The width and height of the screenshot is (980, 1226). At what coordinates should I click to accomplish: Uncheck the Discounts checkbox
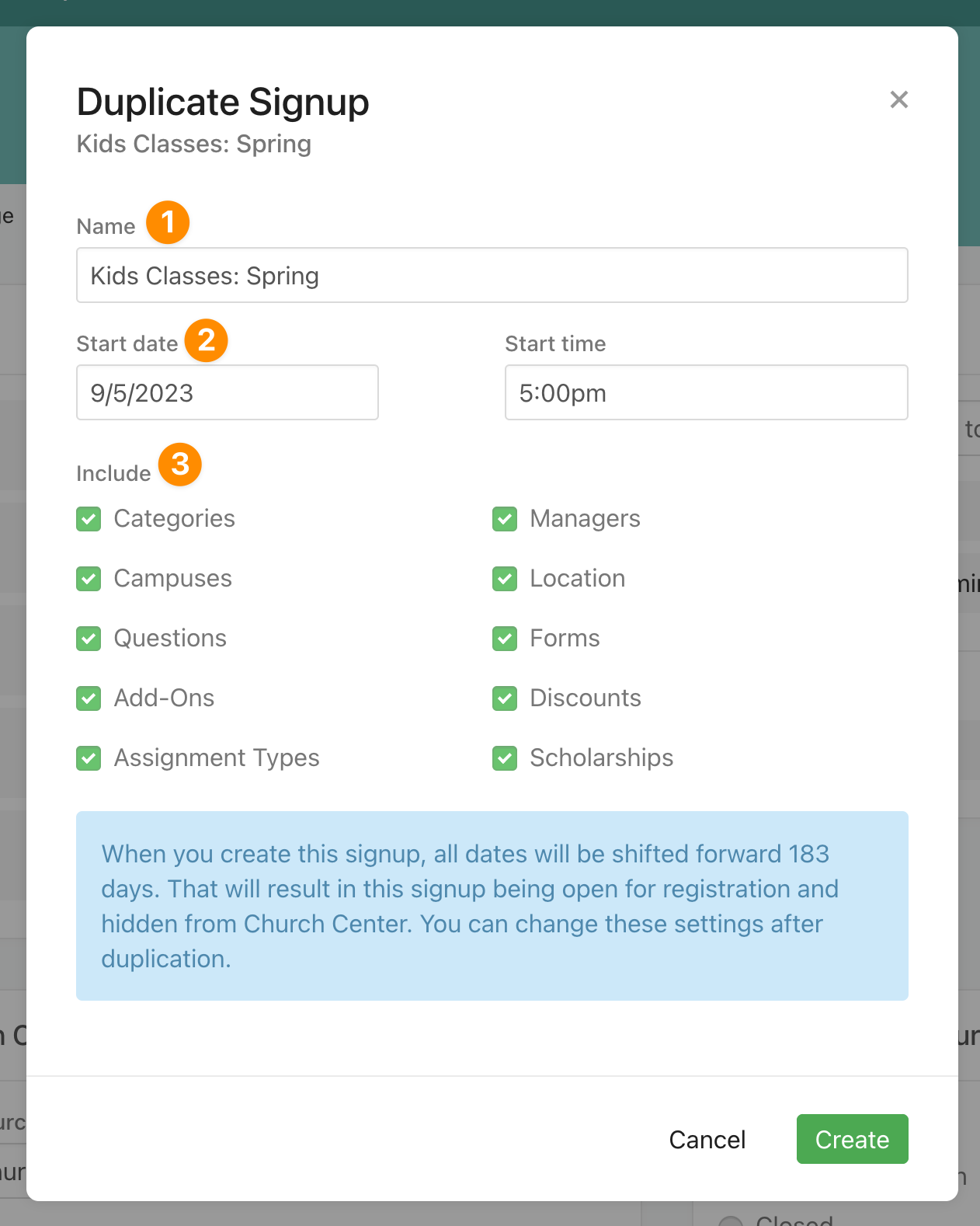coord(505,698)
